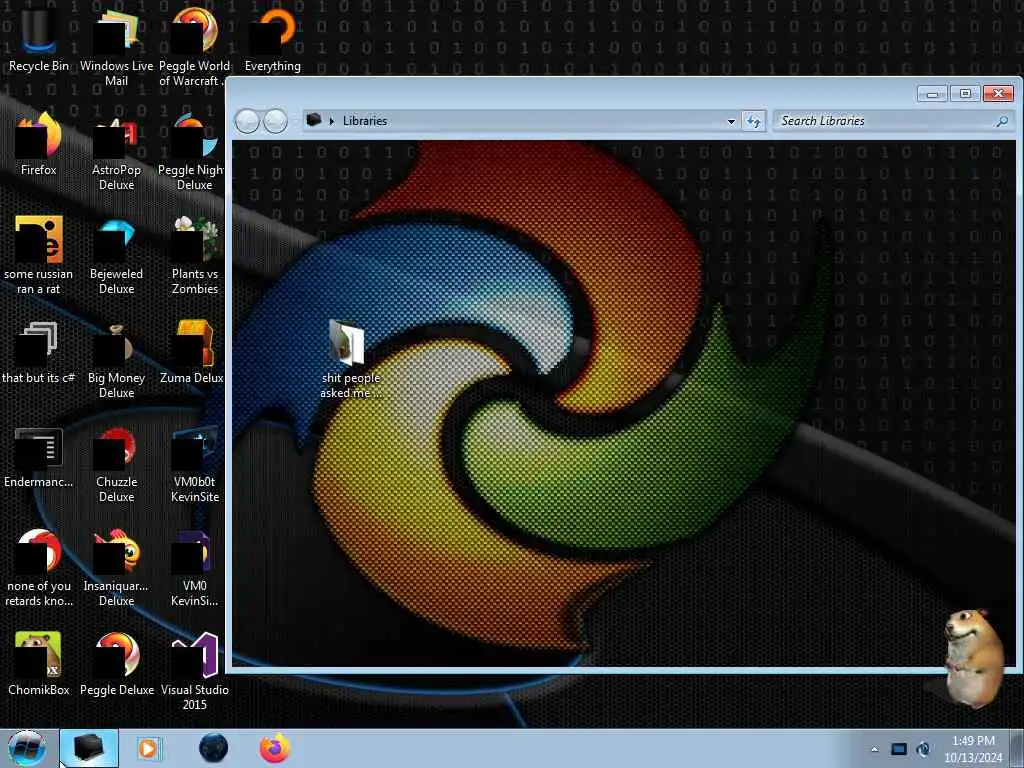Launch Firefox from the taskbar

point(275,748)
